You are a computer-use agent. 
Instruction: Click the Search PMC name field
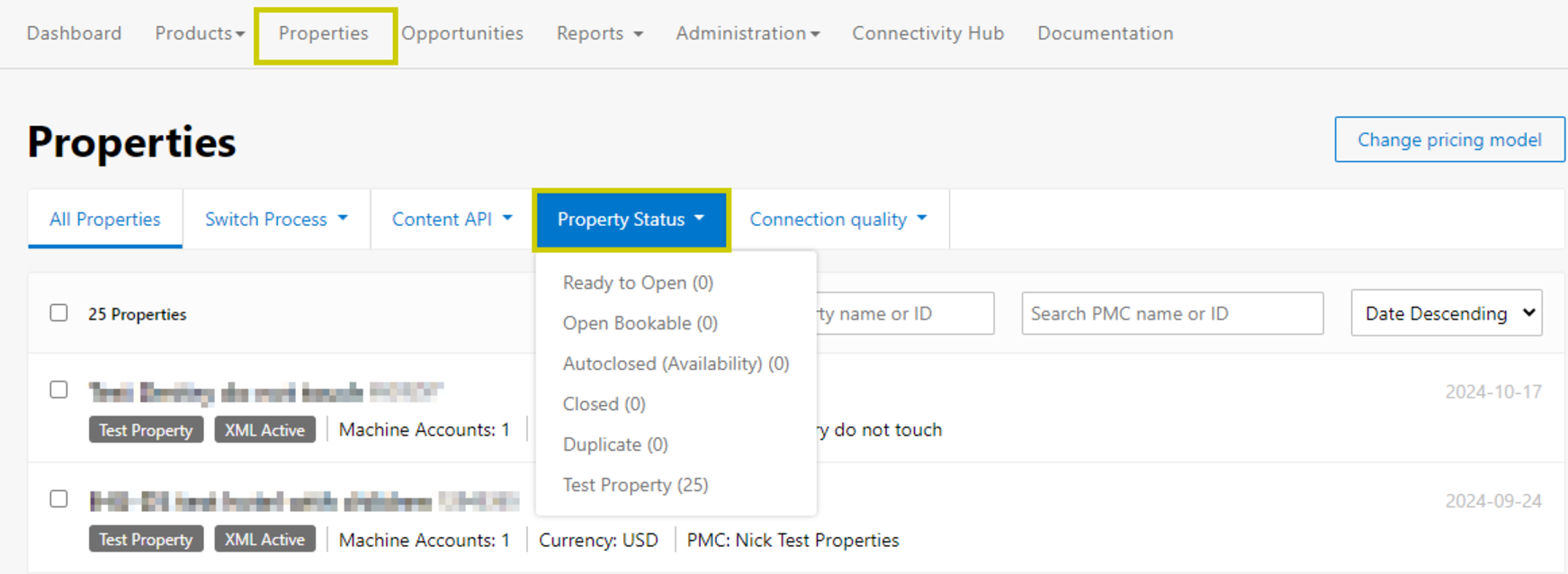click(1171, 313)
